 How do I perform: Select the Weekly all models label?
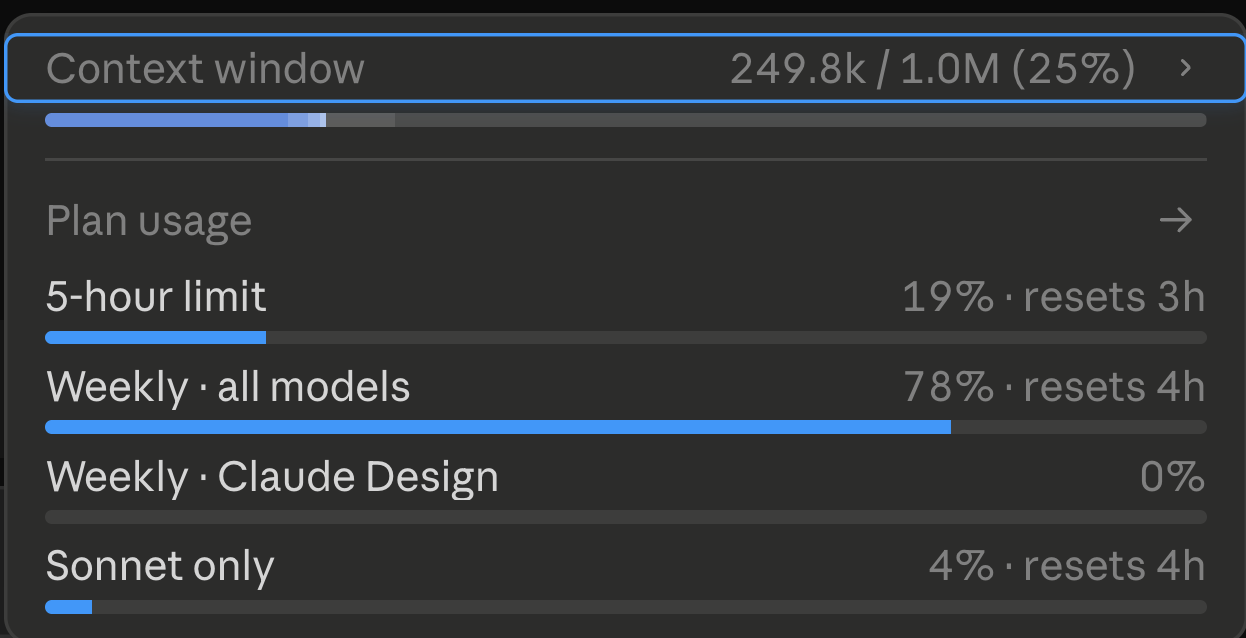click(x=228, y=387)
